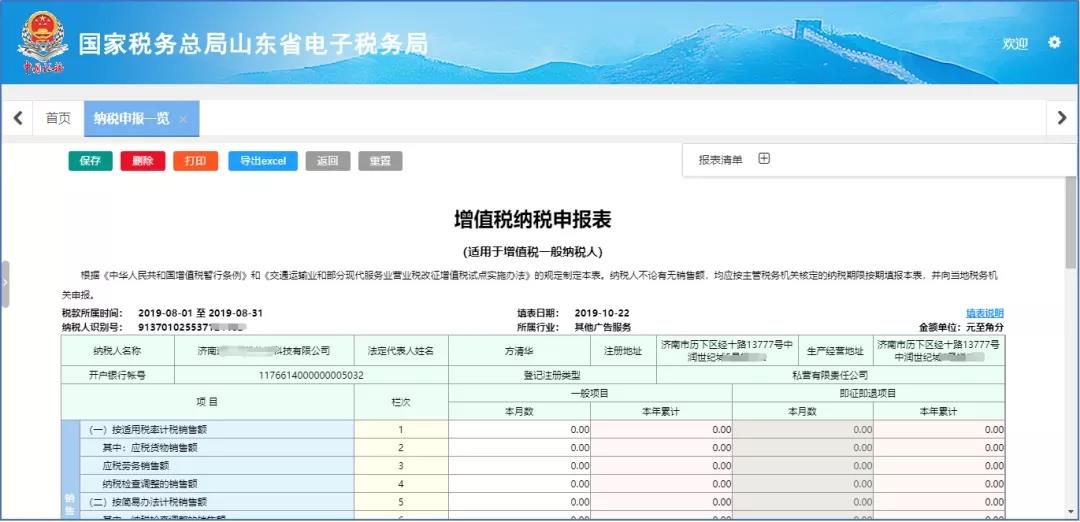Click the 填表日期 value 2019-10-22
Screen dimensions: 1080x522
[601, 313]
